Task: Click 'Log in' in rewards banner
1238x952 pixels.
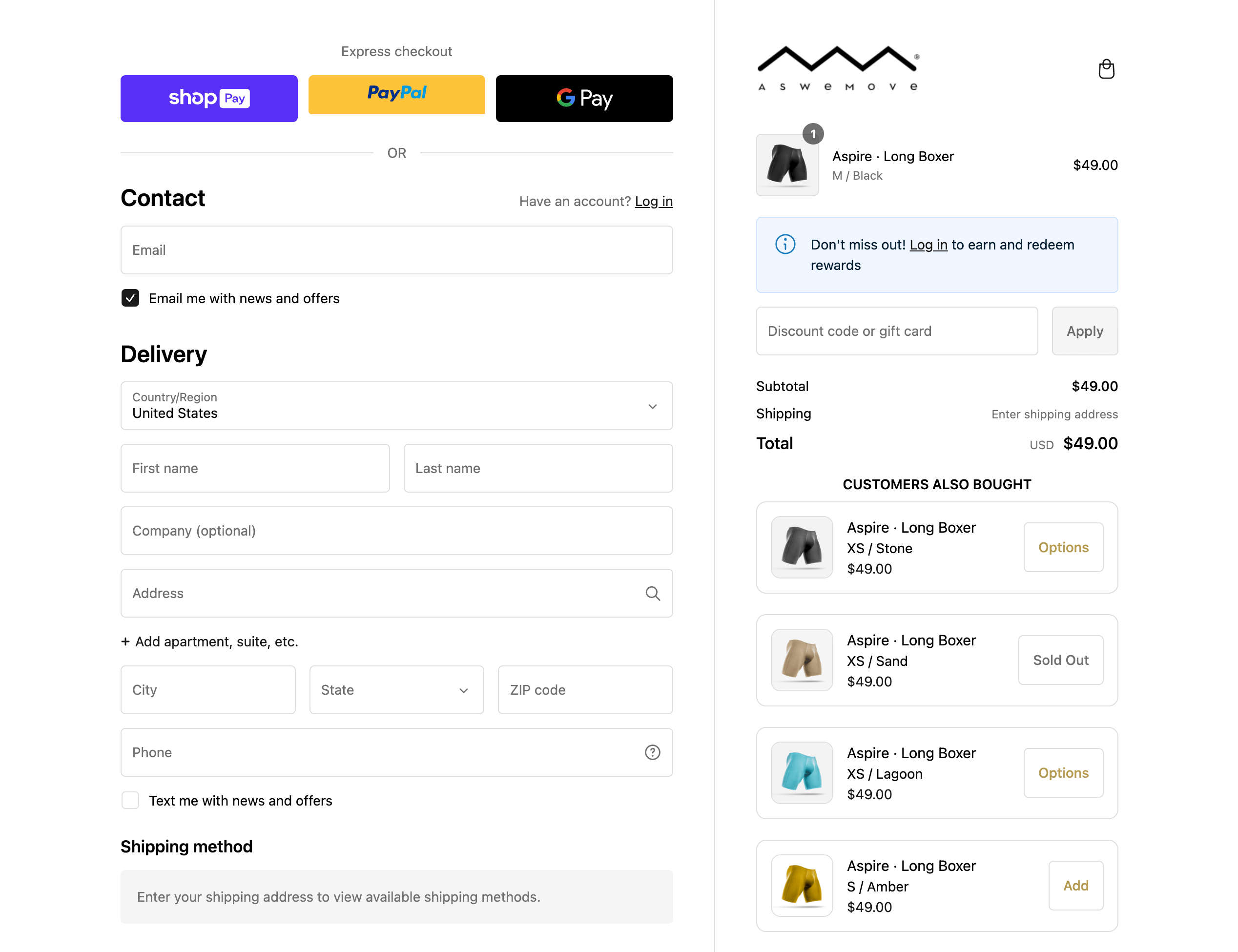Action: point(928,245)
